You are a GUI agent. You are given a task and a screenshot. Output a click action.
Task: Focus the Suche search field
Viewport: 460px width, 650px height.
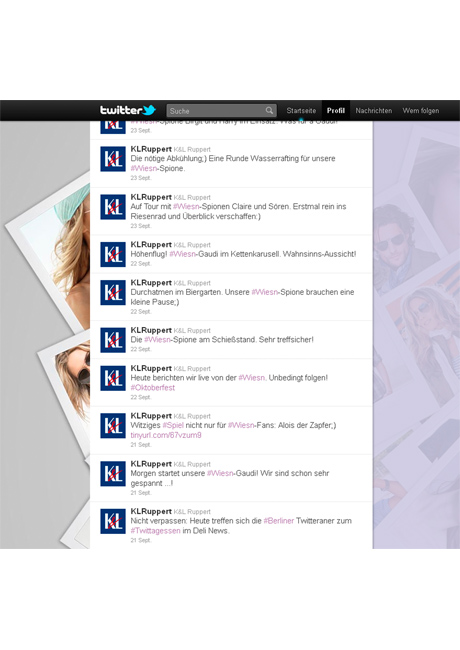pos(221,111)
